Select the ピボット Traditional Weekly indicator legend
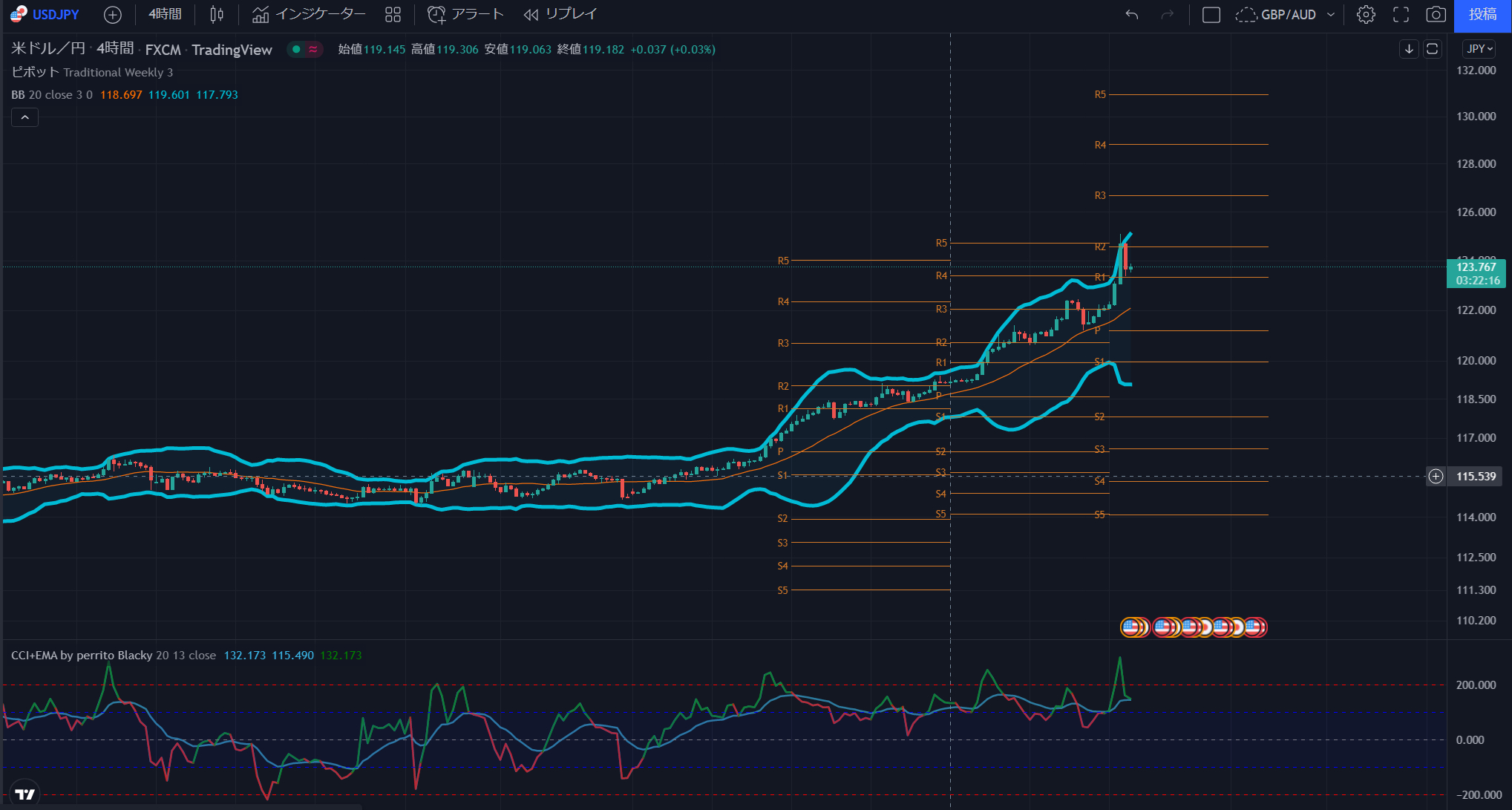This screenshot has width=1512, height=810. pos(92,72)
